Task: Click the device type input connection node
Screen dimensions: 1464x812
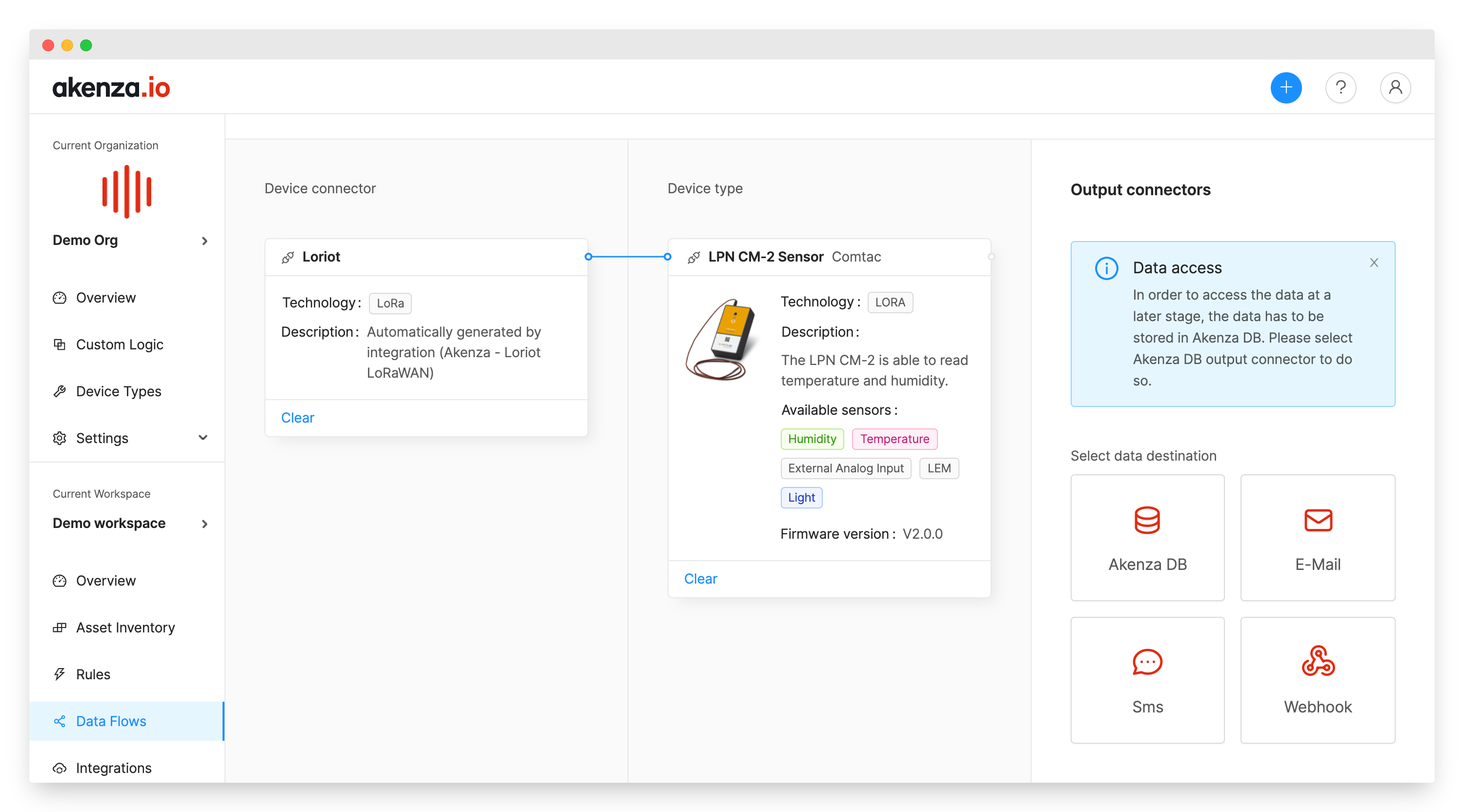Action: point(667,257)
